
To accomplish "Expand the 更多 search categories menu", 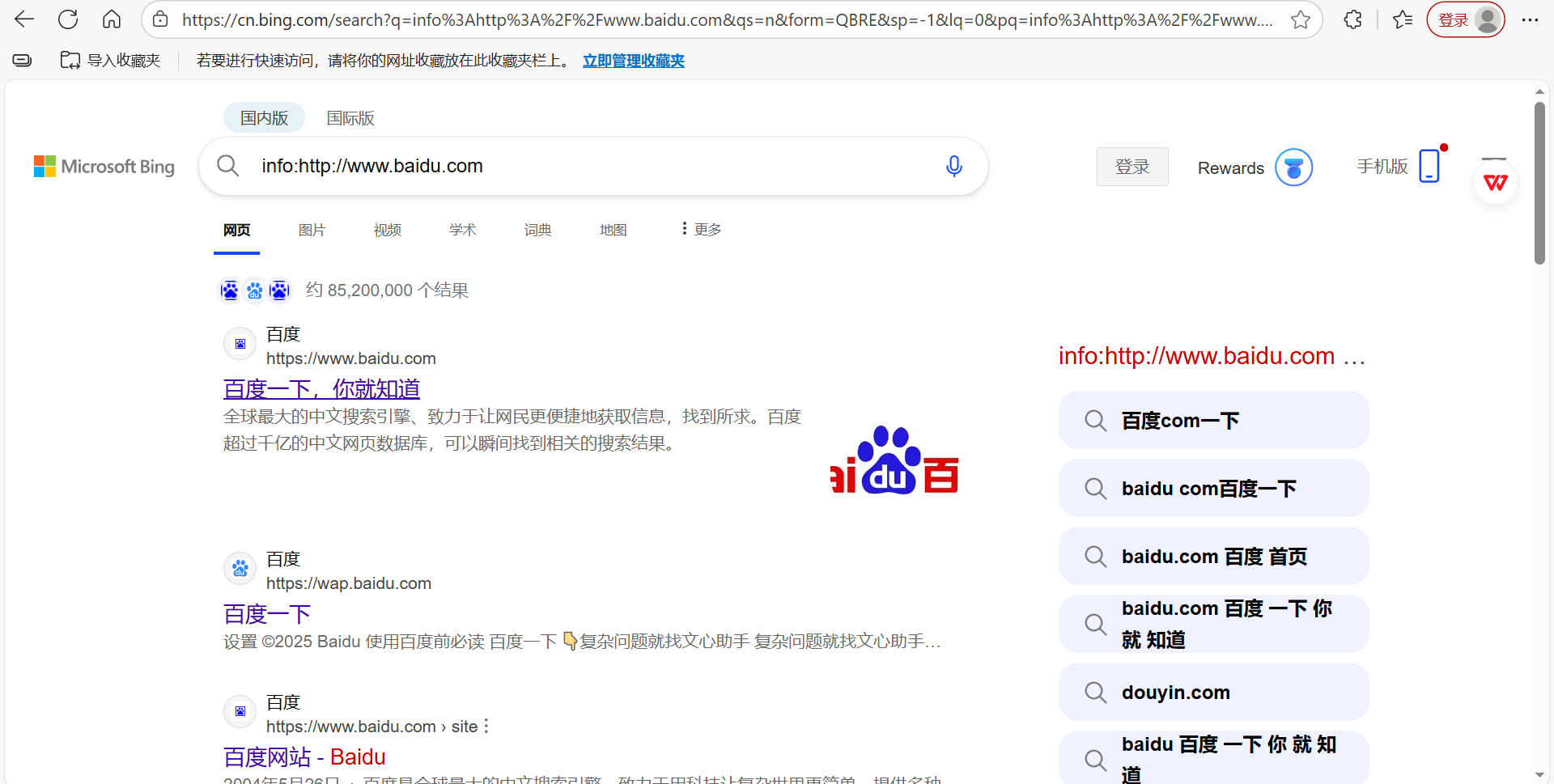I will tap(701, 229).
